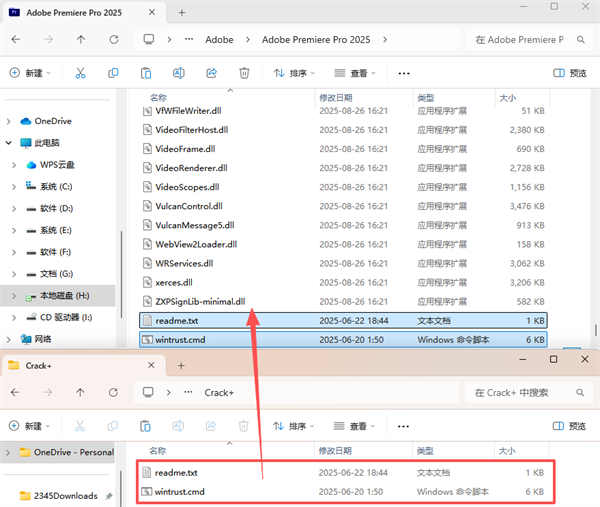Click the breadcrumb ellipsis in the Premiere address bar
Image resolution: width=600 pixels, height=507 pixels.
click(189, 39)
